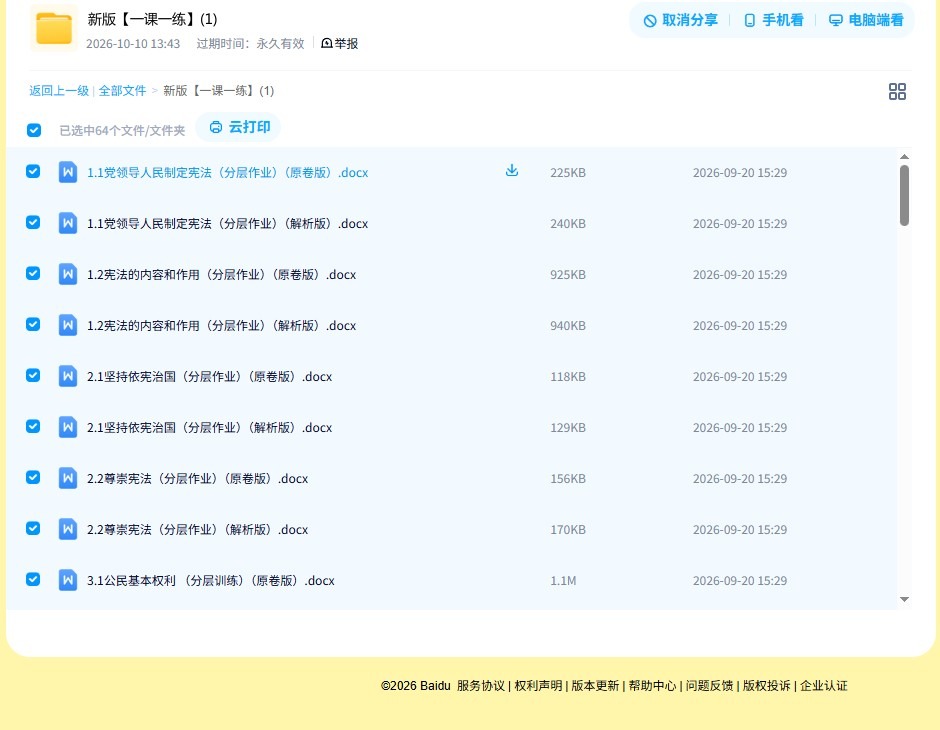Open 帮助中心 footer link

point(652,686)
